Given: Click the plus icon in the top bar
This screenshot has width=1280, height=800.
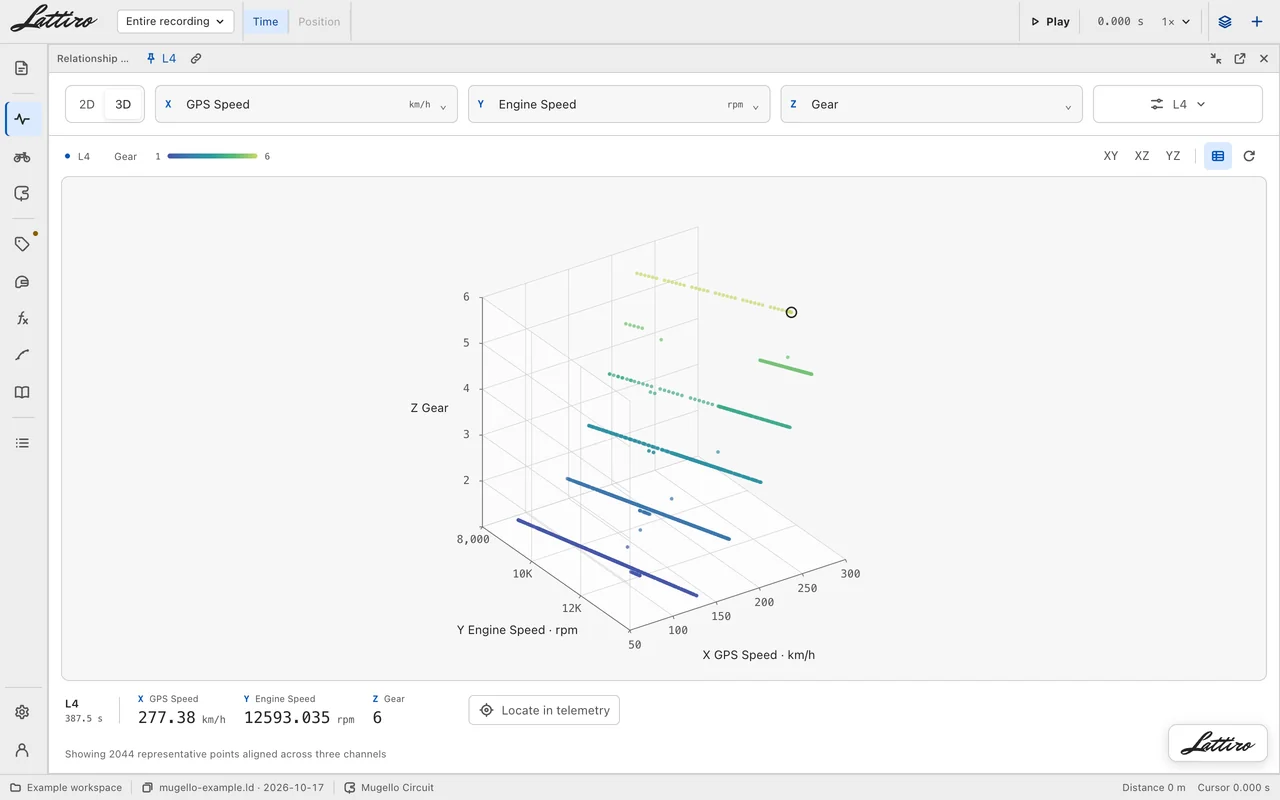Looking at the screenshot, I should (x=1257, y=21).
